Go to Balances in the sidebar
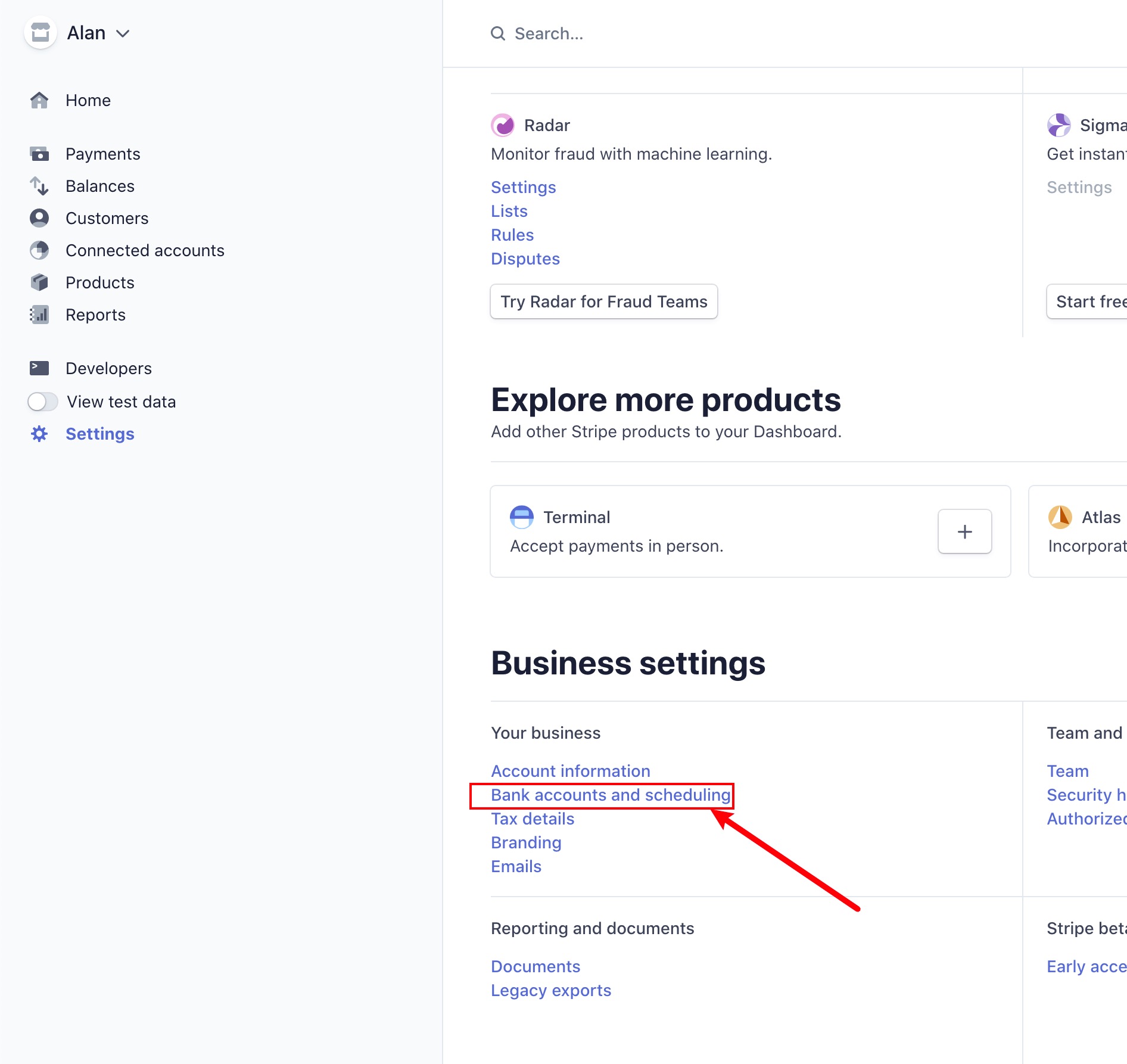The height and width of the screenshot is (1064, 1127). [x=100, y=186]
